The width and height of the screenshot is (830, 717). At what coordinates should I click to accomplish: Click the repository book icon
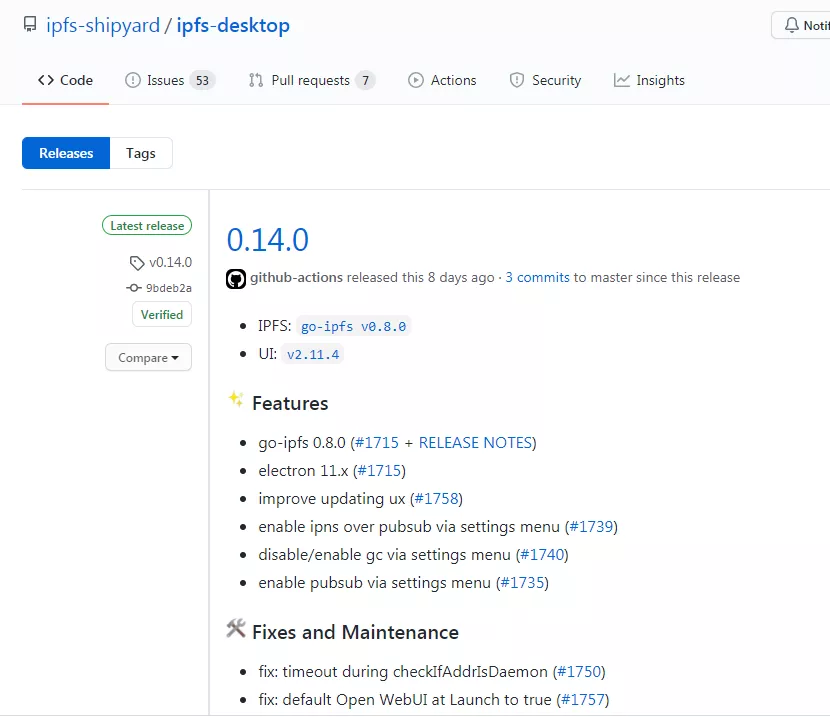[x=30, y=24]
